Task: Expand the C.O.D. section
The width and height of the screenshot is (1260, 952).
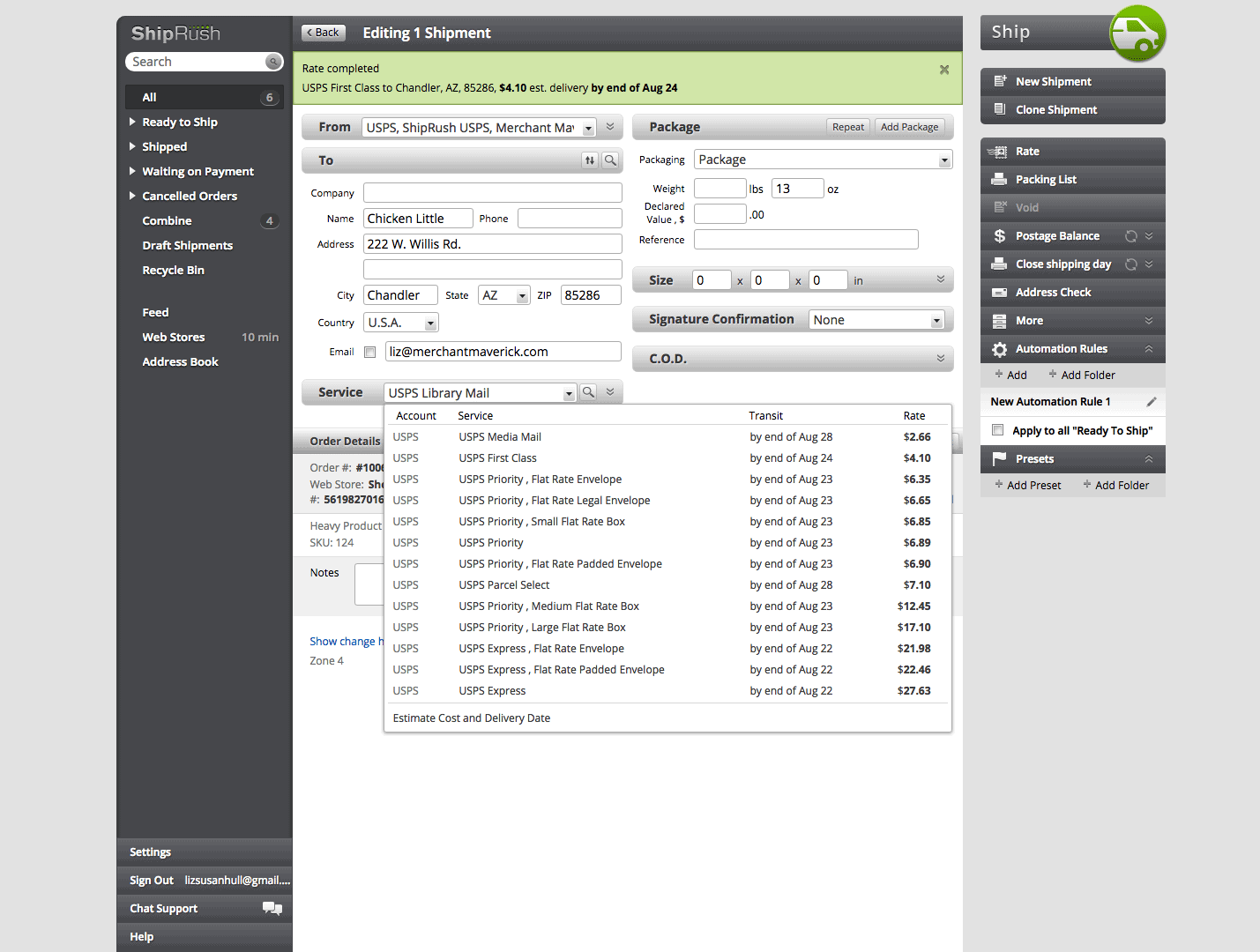Action: point(941,358)
